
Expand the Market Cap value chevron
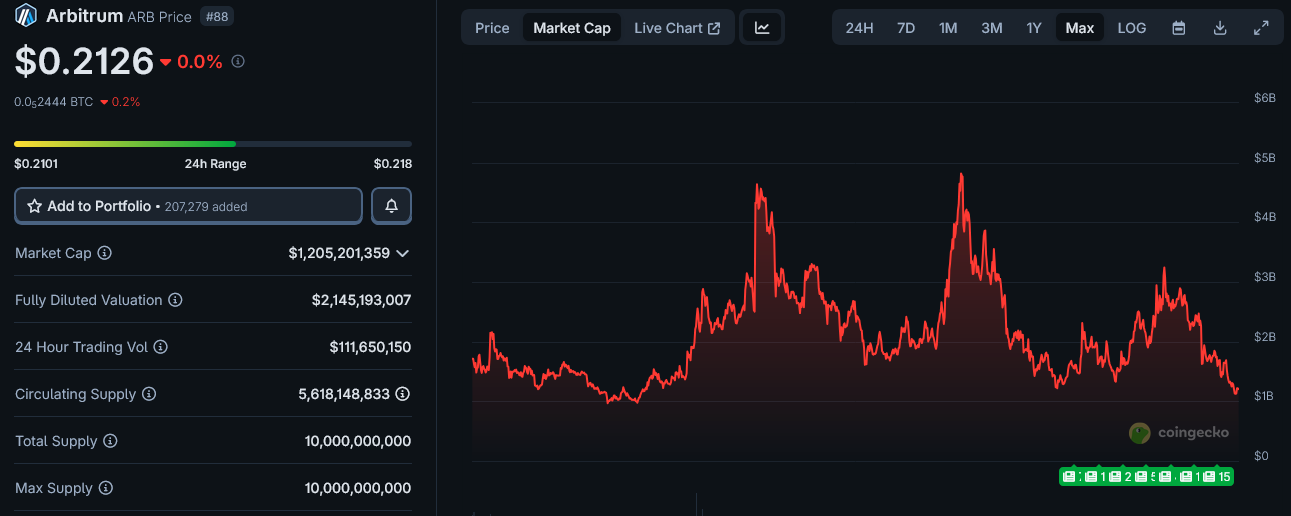(x=403, y=253)
